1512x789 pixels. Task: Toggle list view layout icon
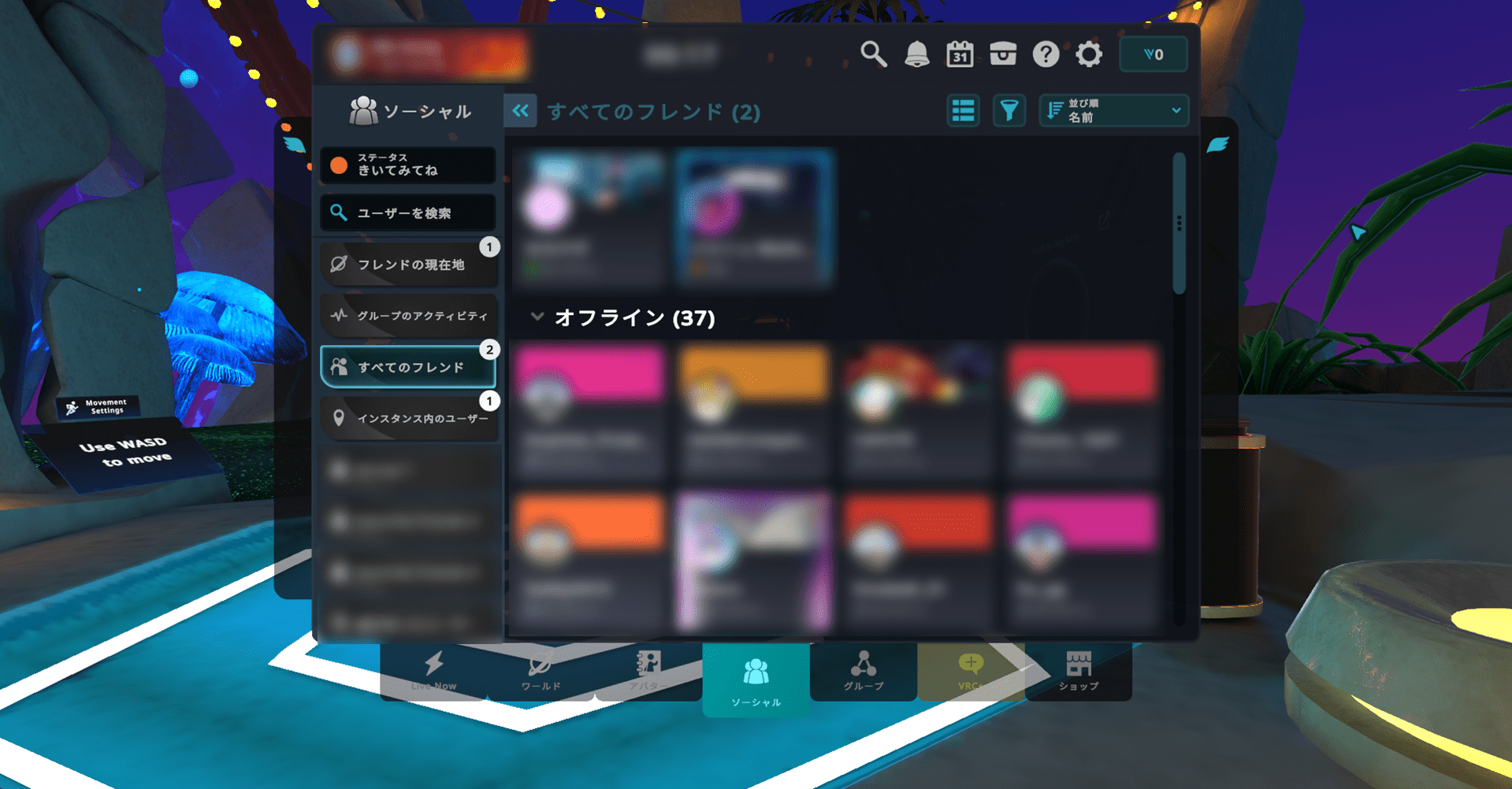(963, 111)
